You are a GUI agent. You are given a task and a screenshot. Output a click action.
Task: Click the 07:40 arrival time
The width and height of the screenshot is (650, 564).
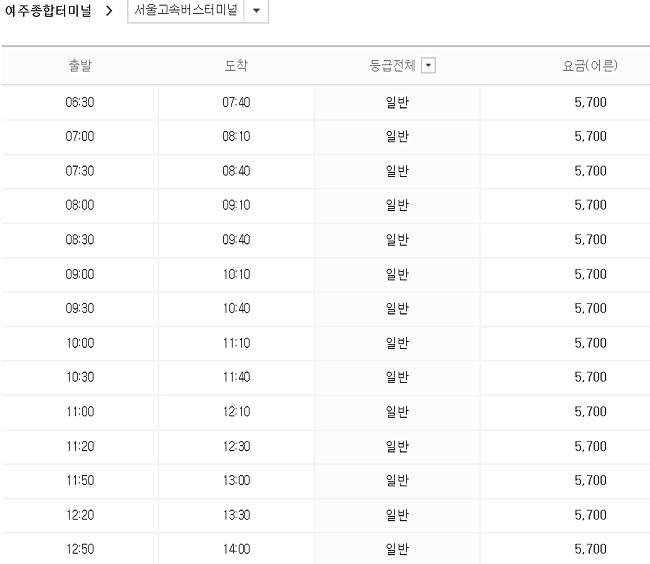pyautogui.click(x=236, y=102)
